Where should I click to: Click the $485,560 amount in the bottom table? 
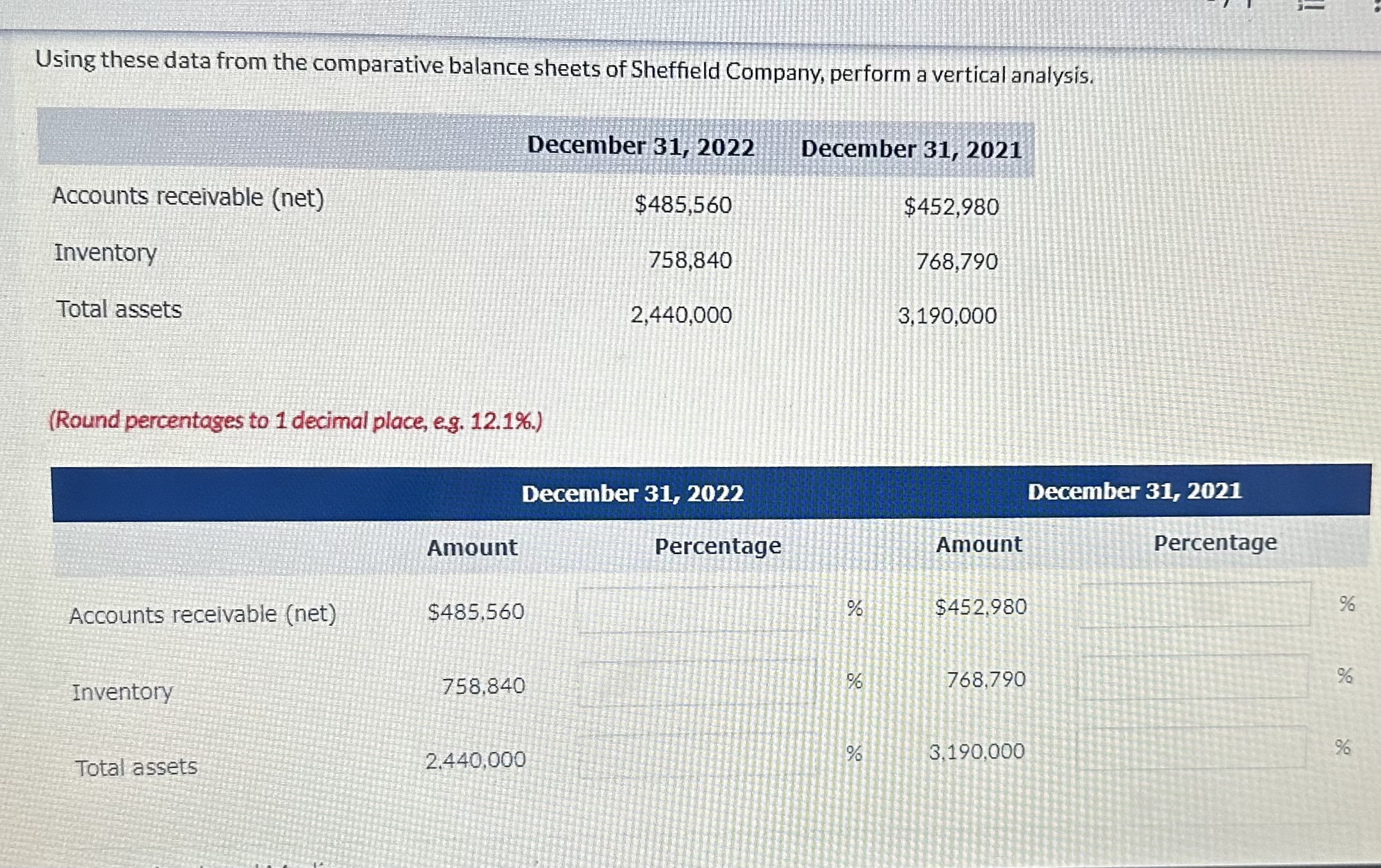click(475, 611)
